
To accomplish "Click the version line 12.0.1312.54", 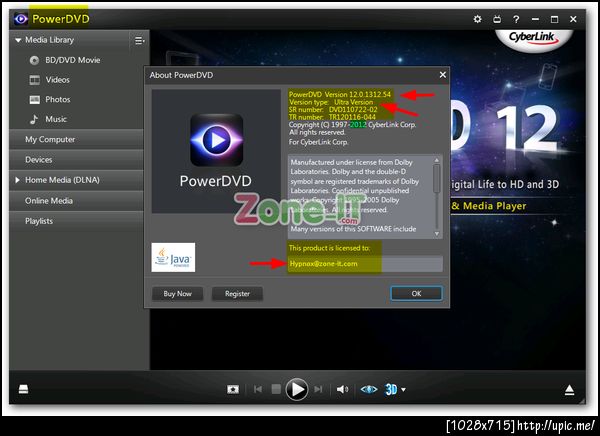I will click(340, 94).
